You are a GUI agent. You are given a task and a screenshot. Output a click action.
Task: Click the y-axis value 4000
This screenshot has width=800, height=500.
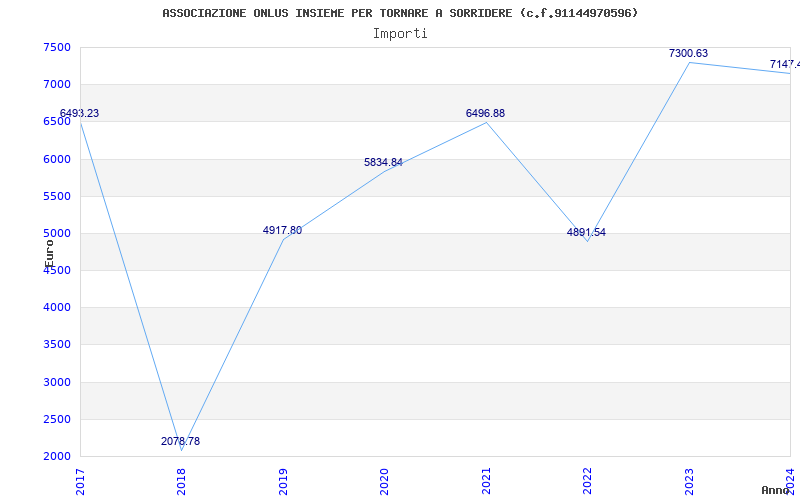pos(57,308)
